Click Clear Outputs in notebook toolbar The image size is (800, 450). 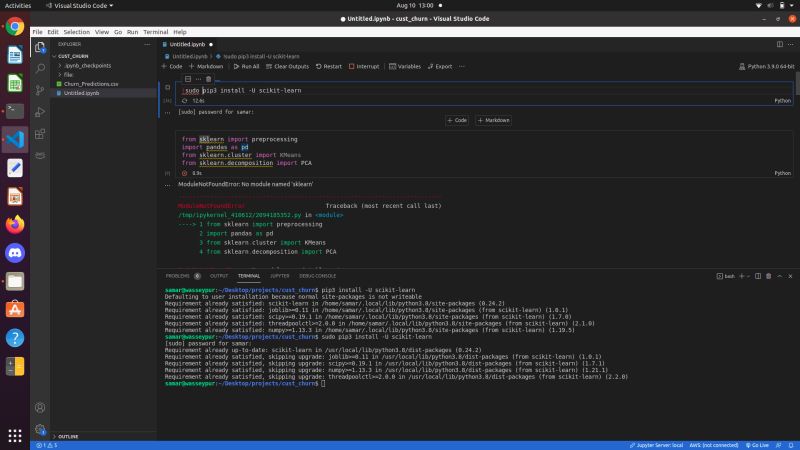coord(287,66)
